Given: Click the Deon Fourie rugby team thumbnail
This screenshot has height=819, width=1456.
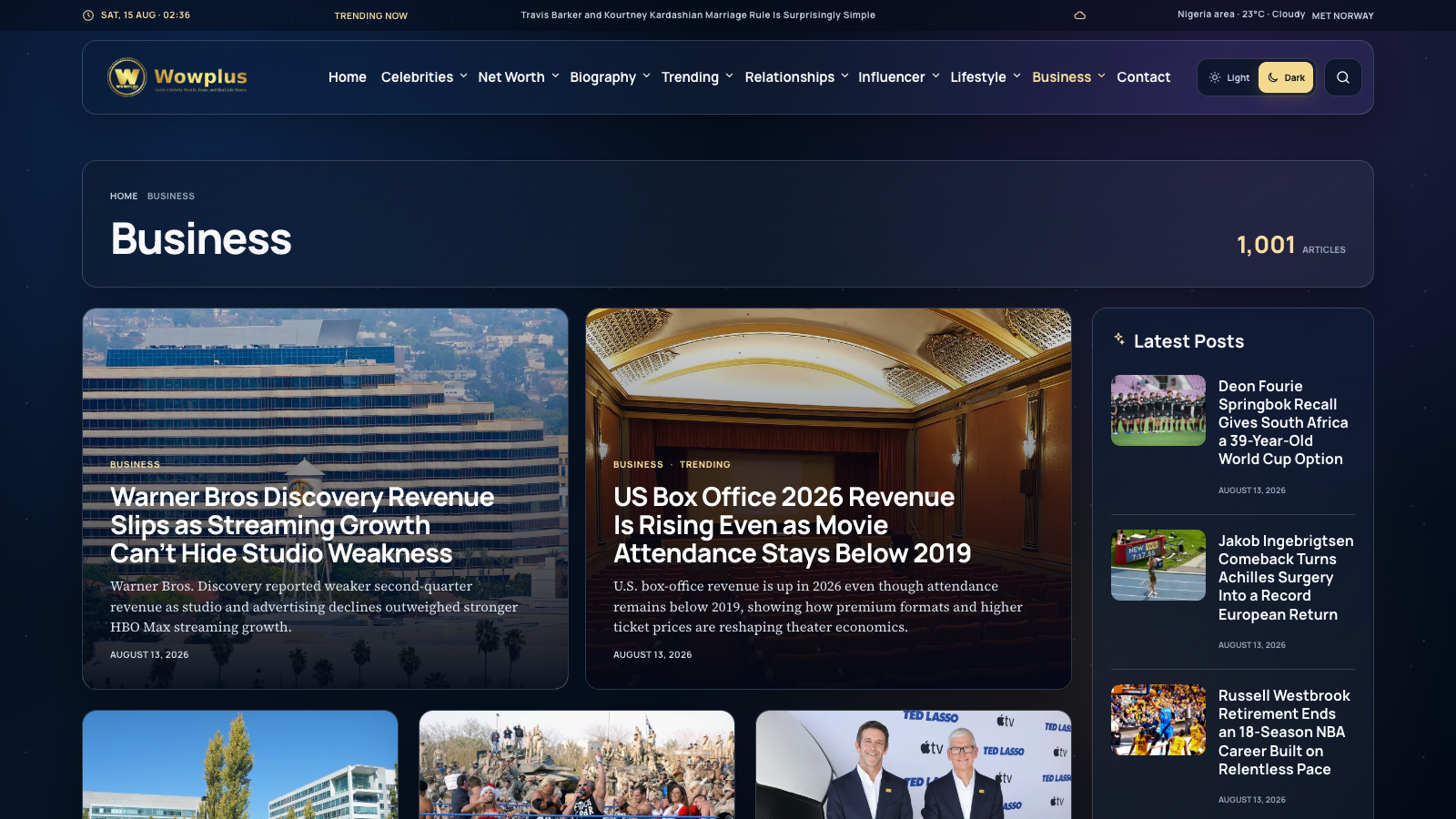Looking at the screenshot, I should pos(1158,410).
